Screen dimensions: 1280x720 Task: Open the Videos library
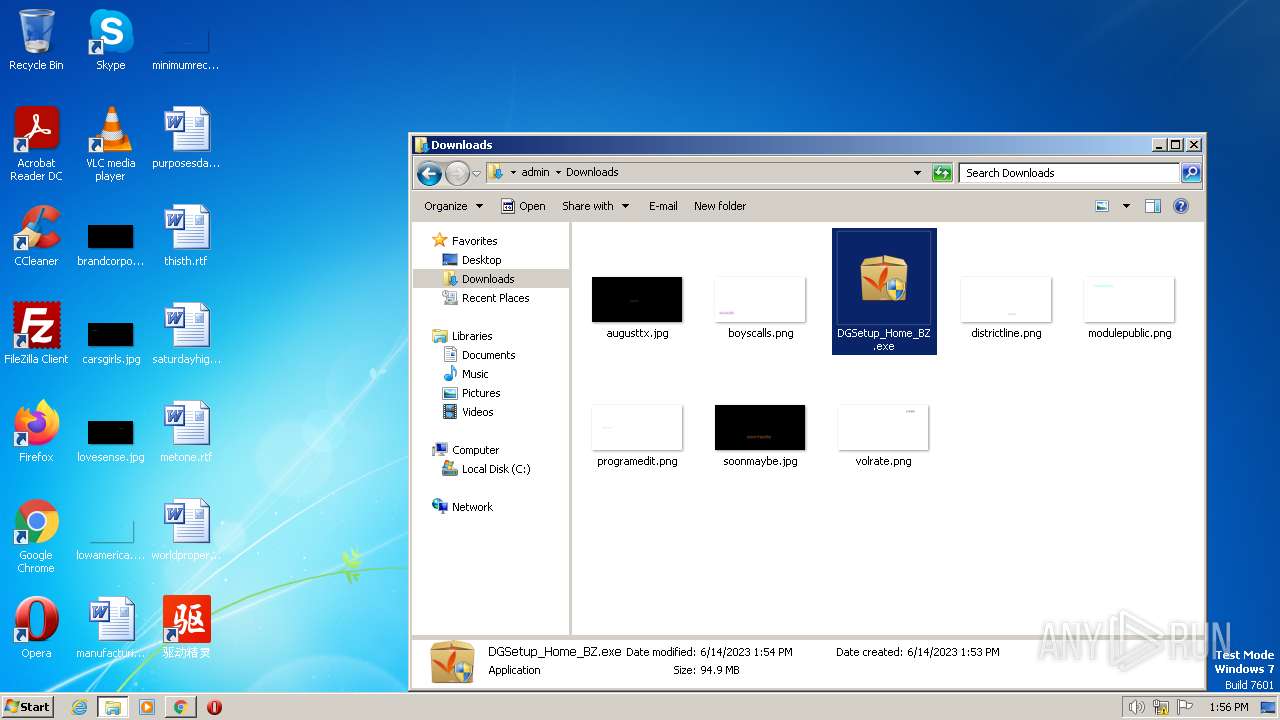[x=477, y=412]
